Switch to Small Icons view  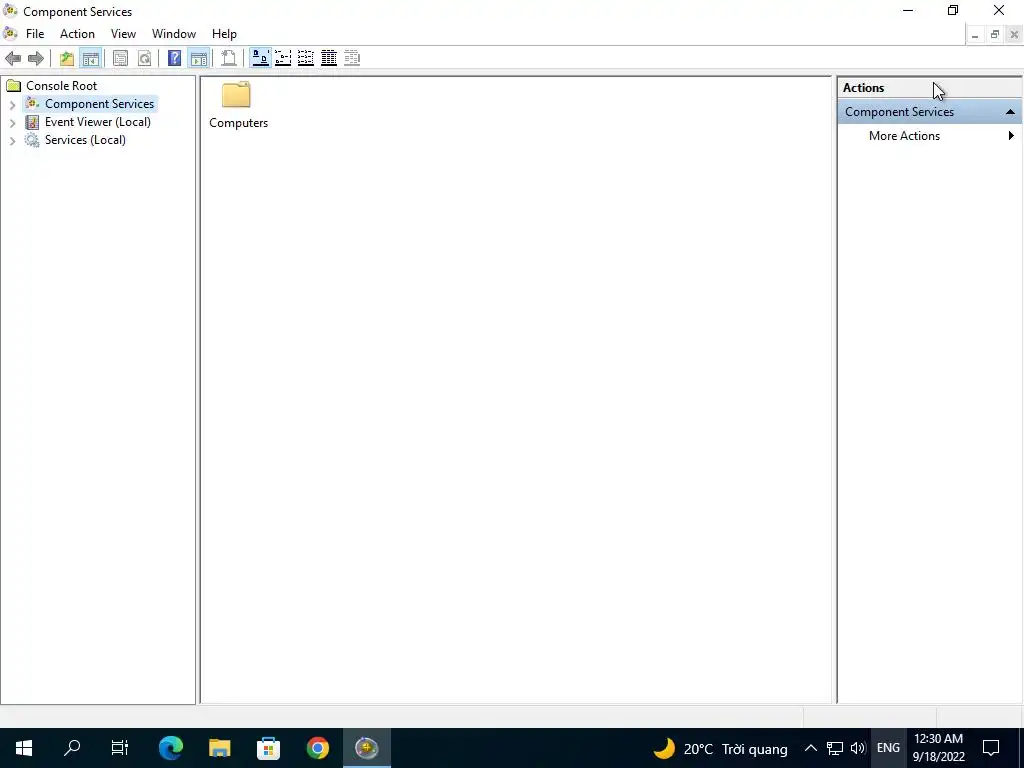tap(283, 58)
